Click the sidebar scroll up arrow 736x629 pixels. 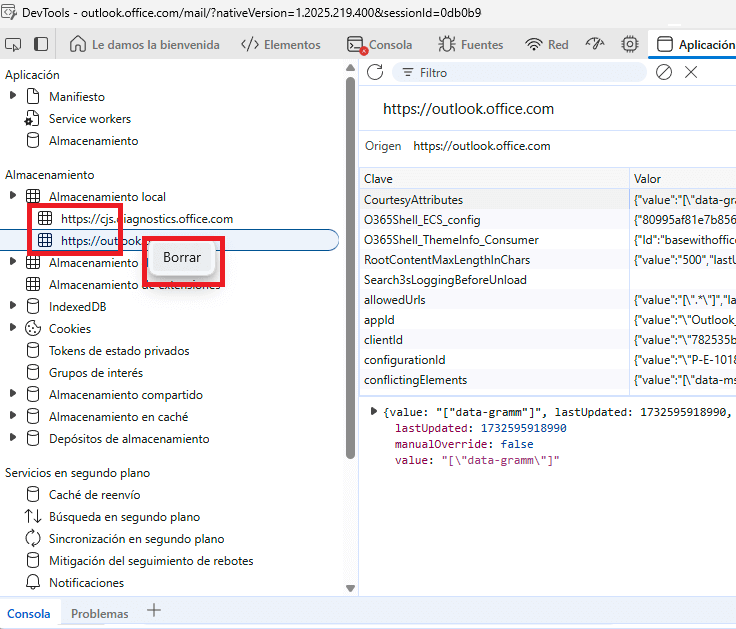click(x=350, y=68)
